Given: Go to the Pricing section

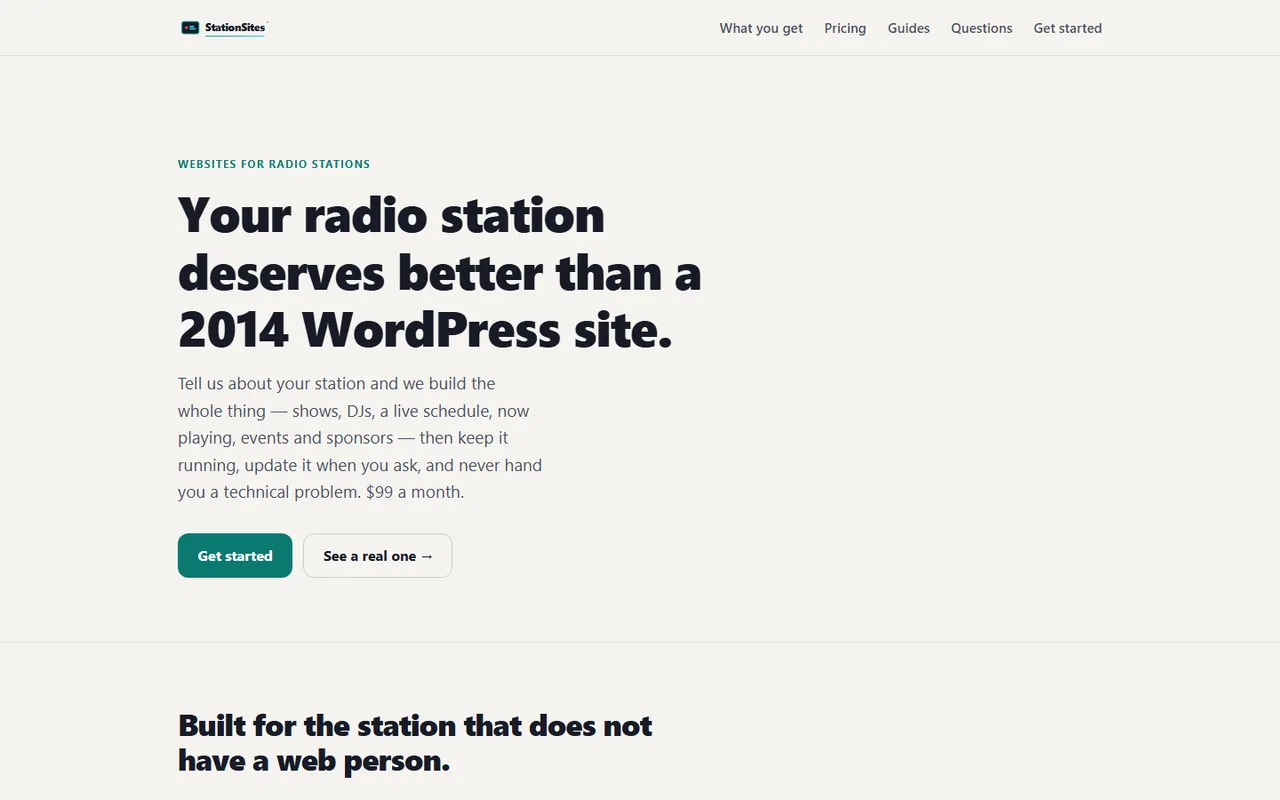Looking at the screenshot, I should coord(845,28).
